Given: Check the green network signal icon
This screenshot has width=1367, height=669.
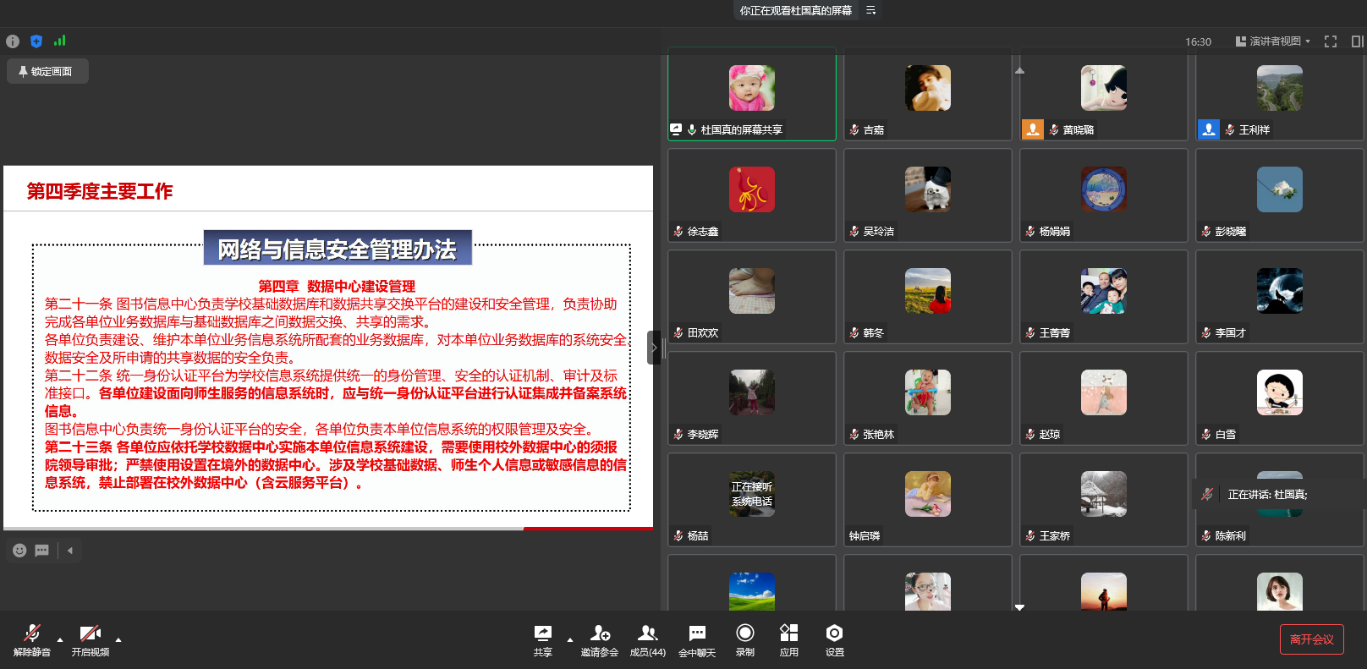Looking at the screenshot, I should [x=59, y=41].
